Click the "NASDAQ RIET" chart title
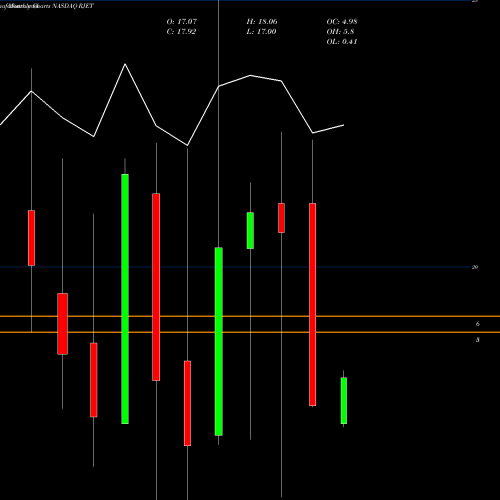The width and height of the screenshot is (500, 500). pos(73,6)
